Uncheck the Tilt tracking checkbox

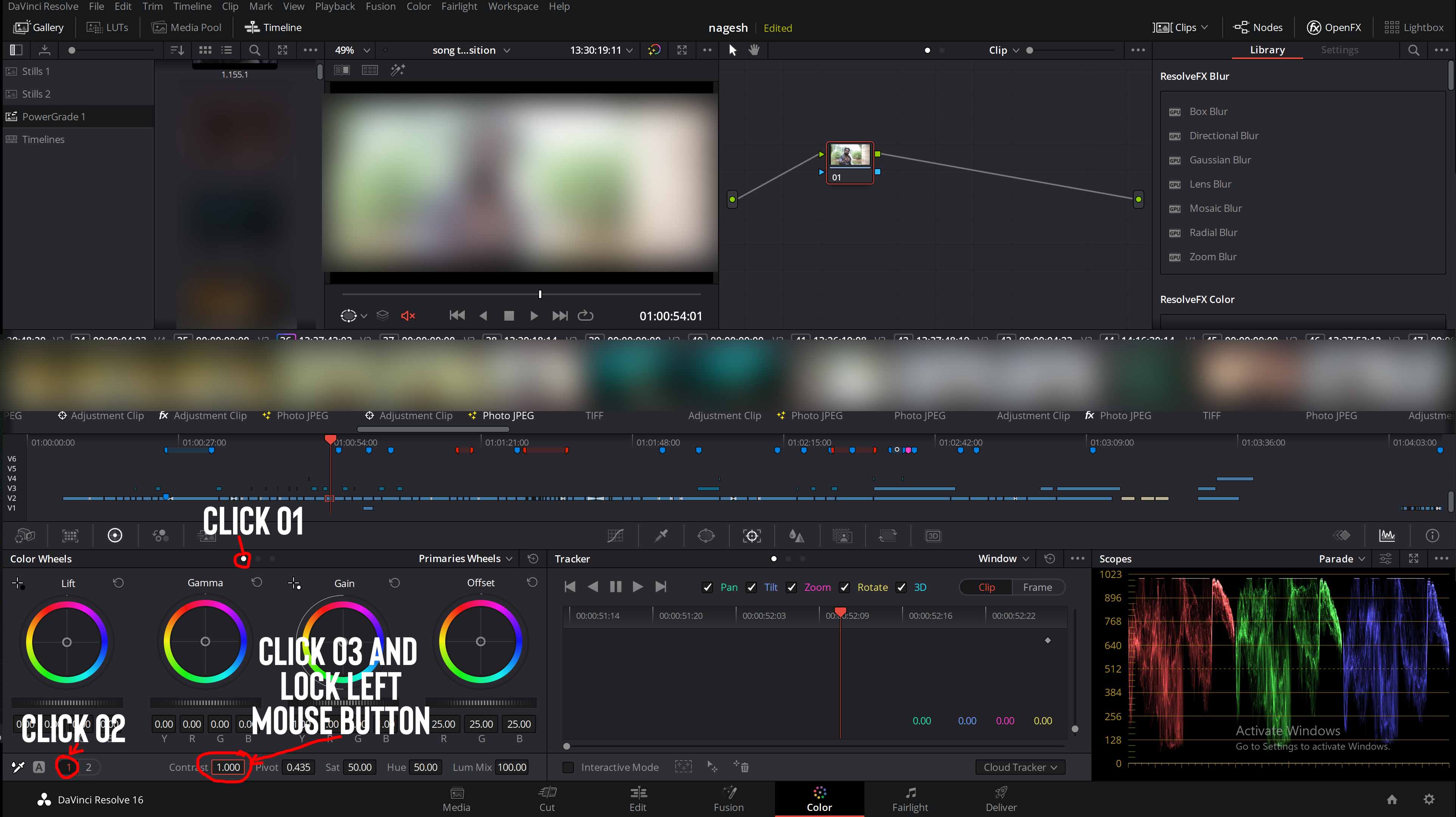click(x=751, y=587)
